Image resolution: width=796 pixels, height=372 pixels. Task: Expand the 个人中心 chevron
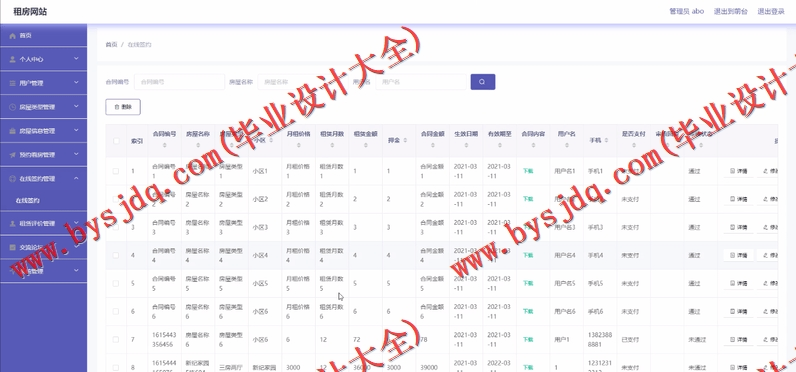click(76, 59)
